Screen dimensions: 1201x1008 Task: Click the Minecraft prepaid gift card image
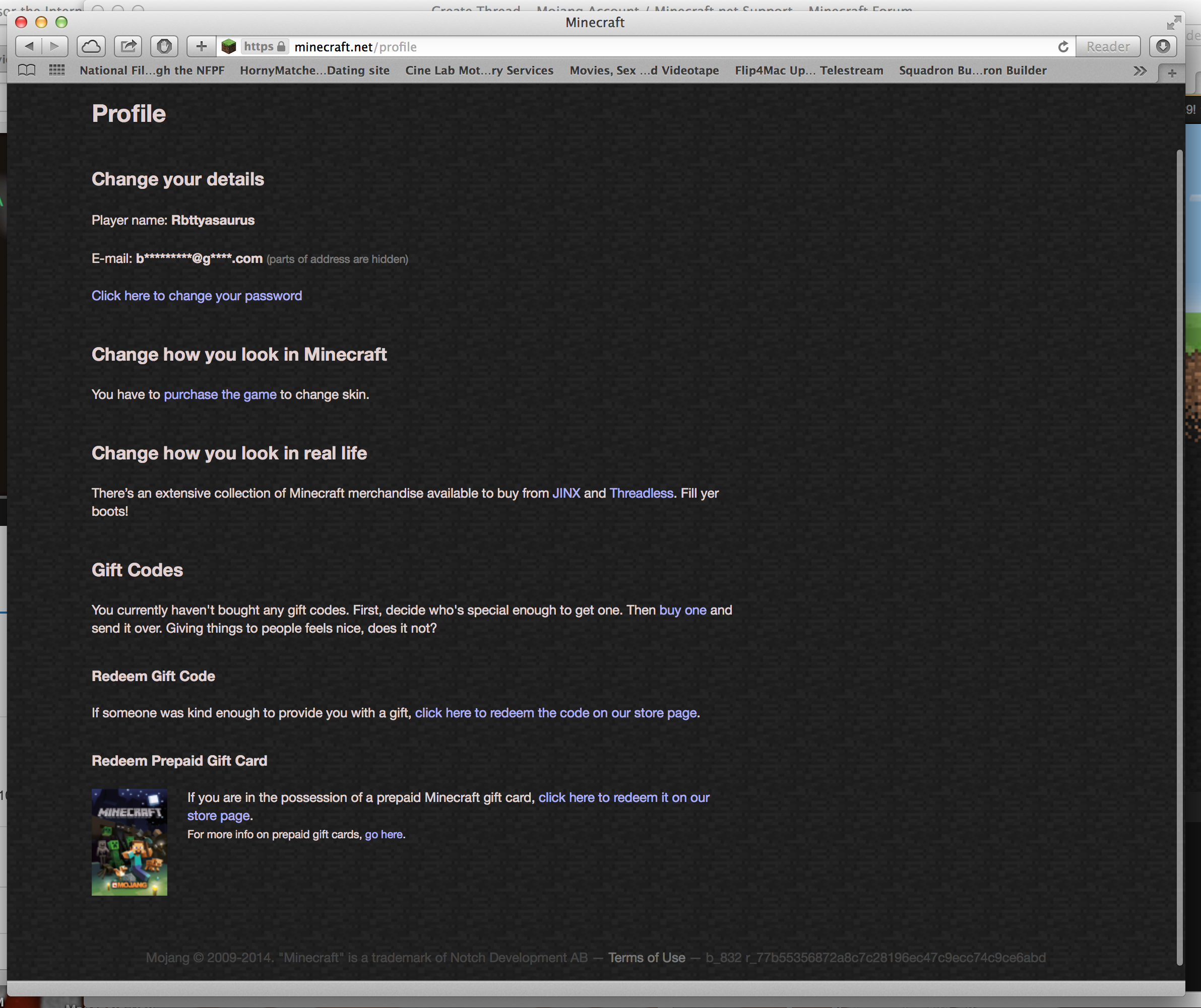point(129,842)
